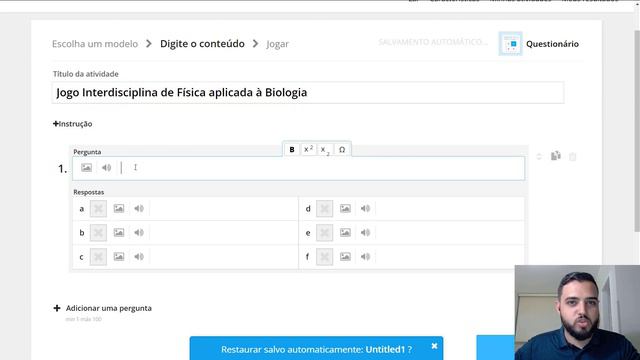640x360 pixels.
Task: Add image to answer d
Action: point(345,209)
